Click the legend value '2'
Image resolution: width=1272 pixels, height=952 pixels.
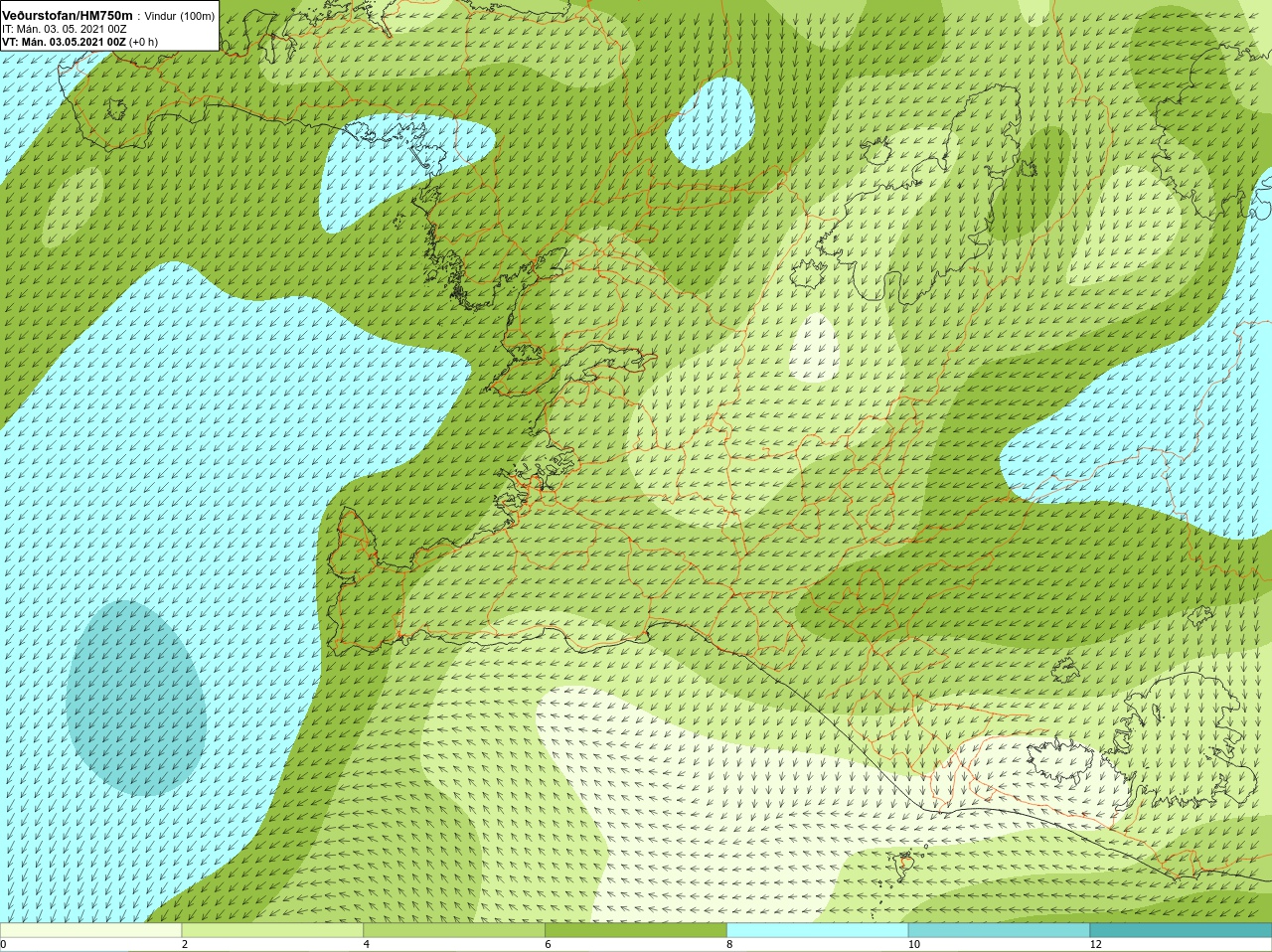click(185, 944)
